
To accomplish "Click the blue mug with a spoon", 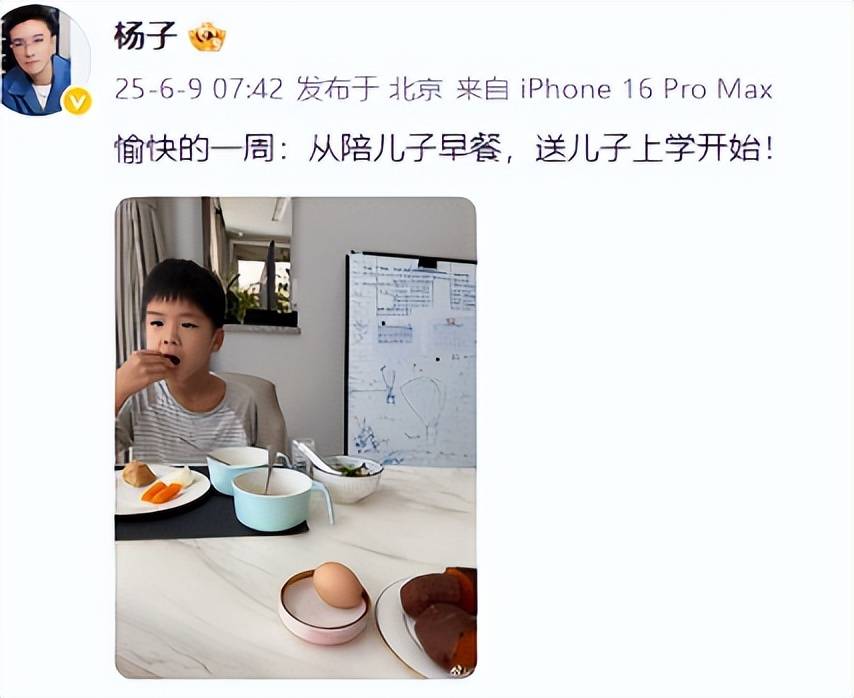I will tap(279, 499).
